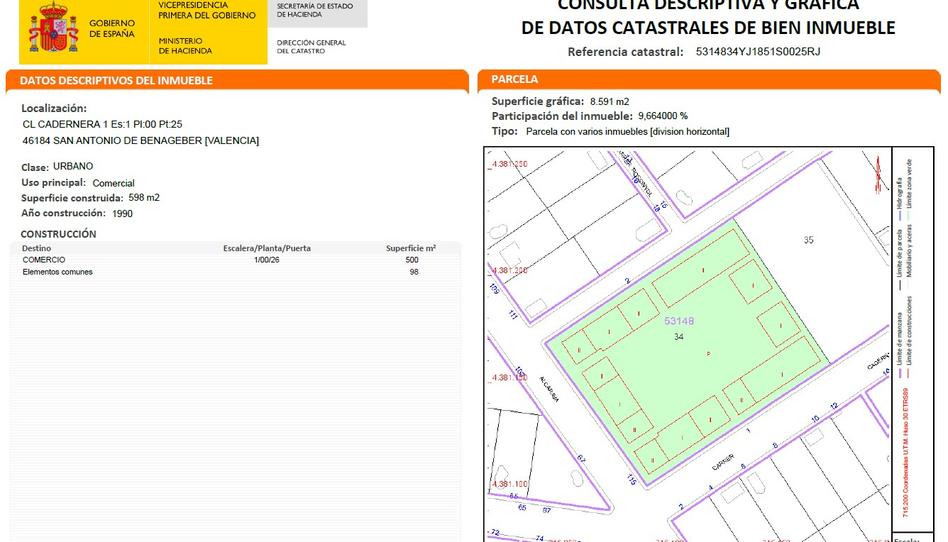This screenshot has width=948, height=542.
Task: Select the DATOS DESCRIPTIVOS DEL INMUEBLE header
Action: pyautogui.click(x=116, y=80)
